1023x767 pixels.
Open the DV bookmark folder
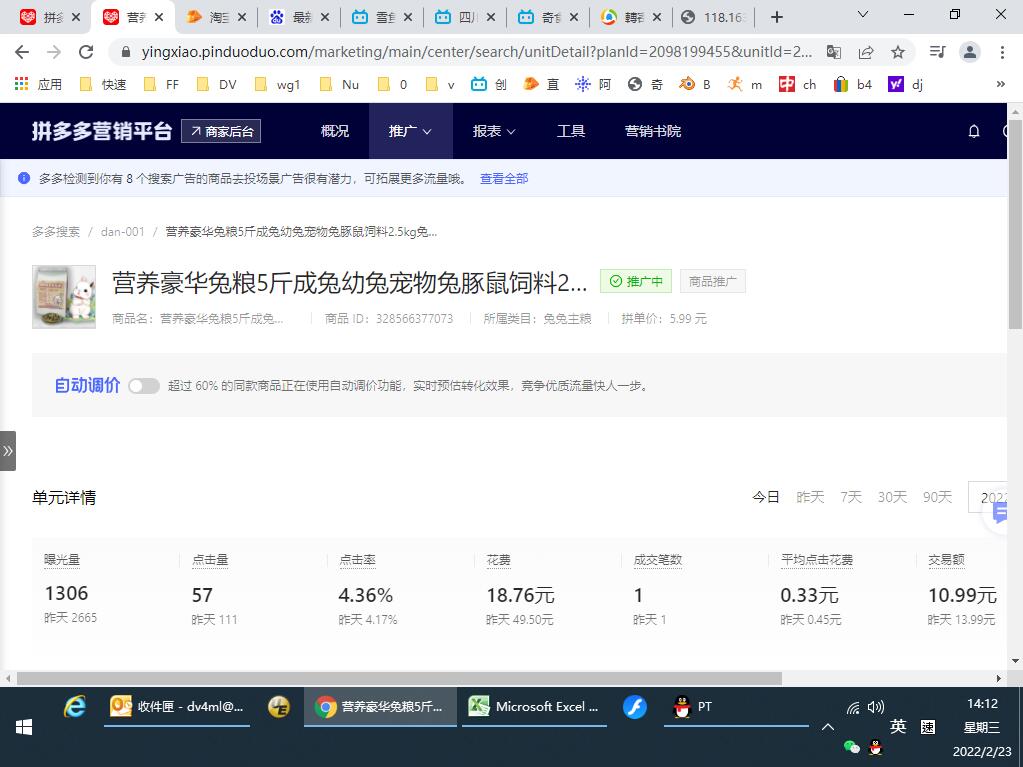click(217, 84)
